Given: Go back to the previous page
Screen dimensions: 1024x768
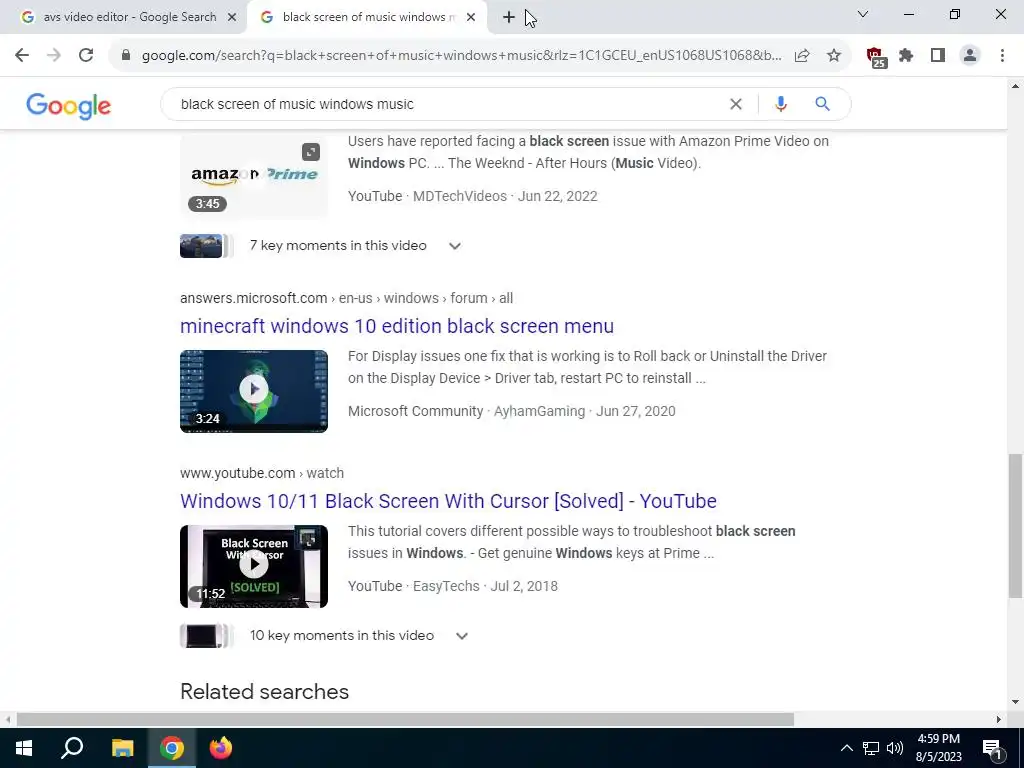Looking at the screenshot, I should (x=22, y=56).
